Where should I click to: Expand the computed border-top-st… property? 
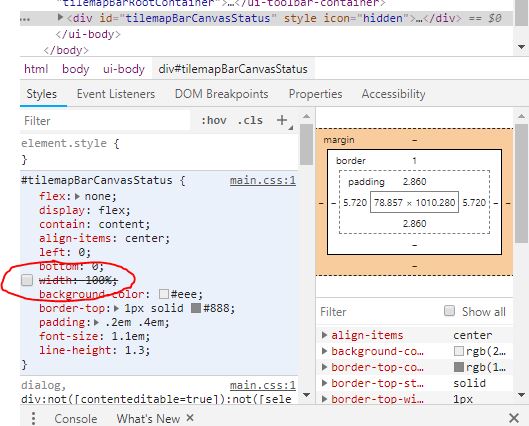[325, 384]
